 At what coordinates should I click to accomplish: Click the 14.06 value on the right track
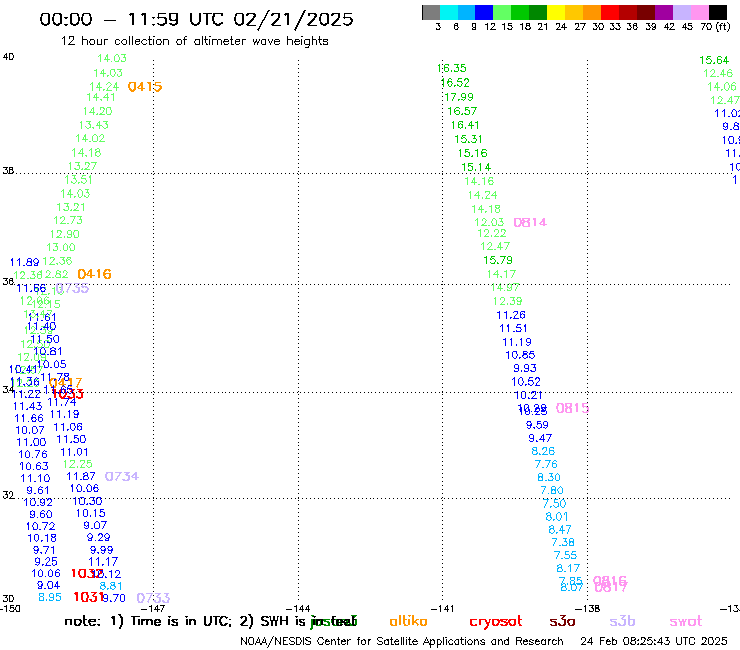[722, 86]
